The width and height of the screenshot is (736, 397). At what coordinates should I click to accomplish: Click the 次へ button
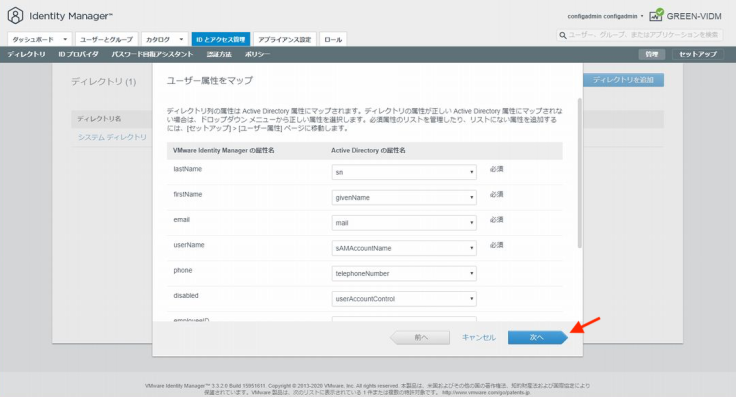[537, 337]
